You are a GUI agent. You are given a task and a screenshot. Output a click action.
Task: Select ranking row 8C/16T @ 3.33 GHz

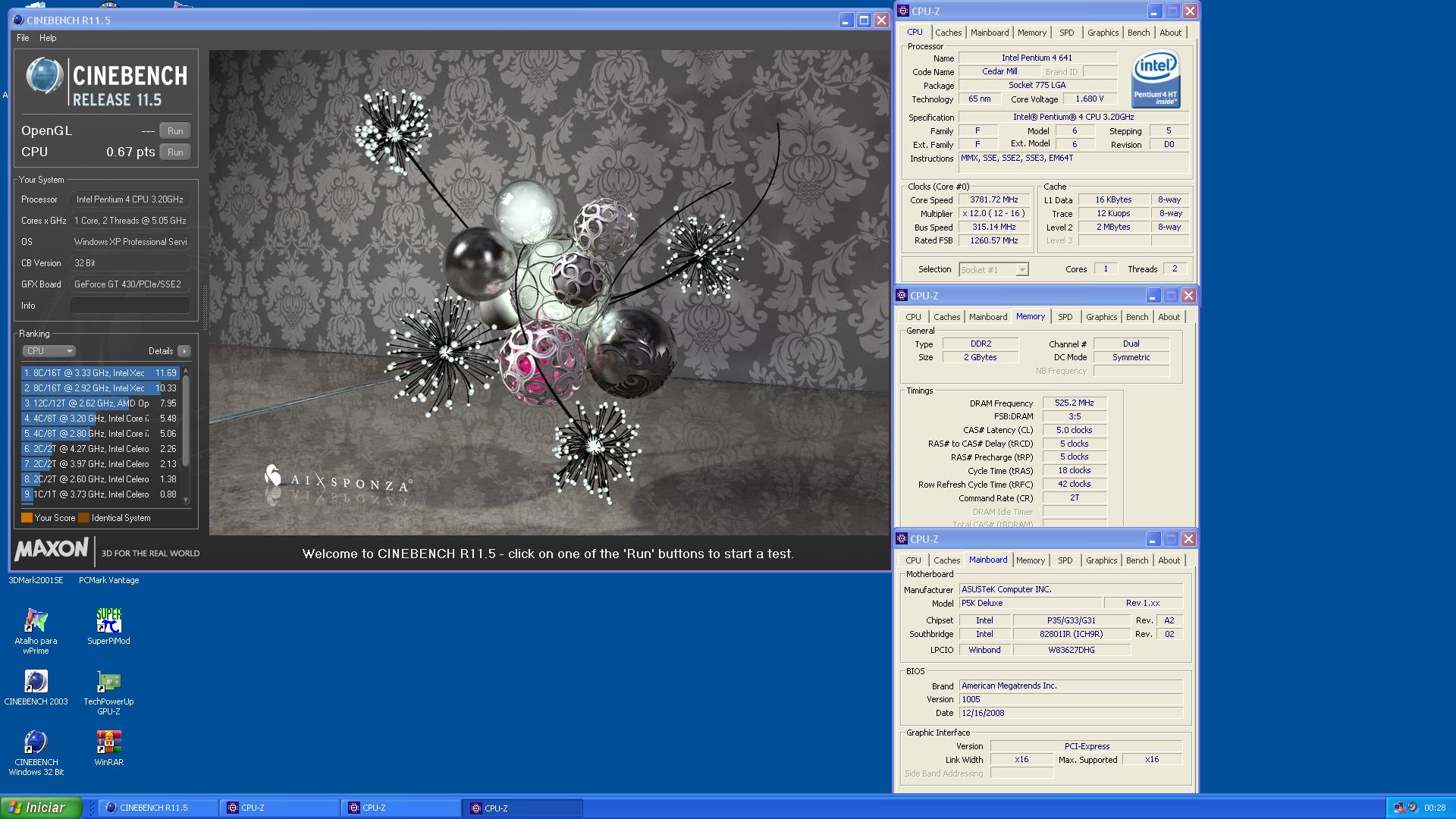(x=100, y=373)
